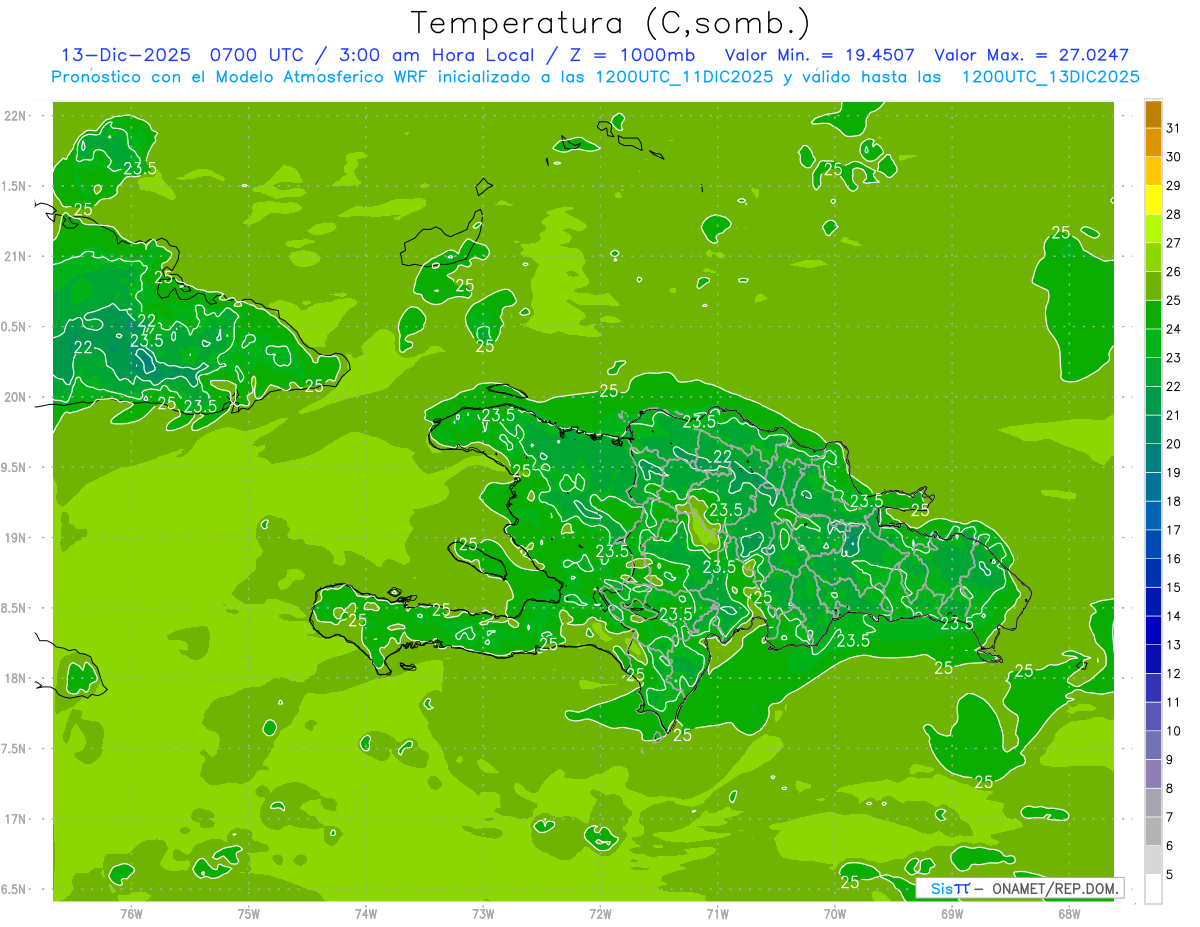
Task: Click legend scale value '17'
Action: [x=1174, y=530]
